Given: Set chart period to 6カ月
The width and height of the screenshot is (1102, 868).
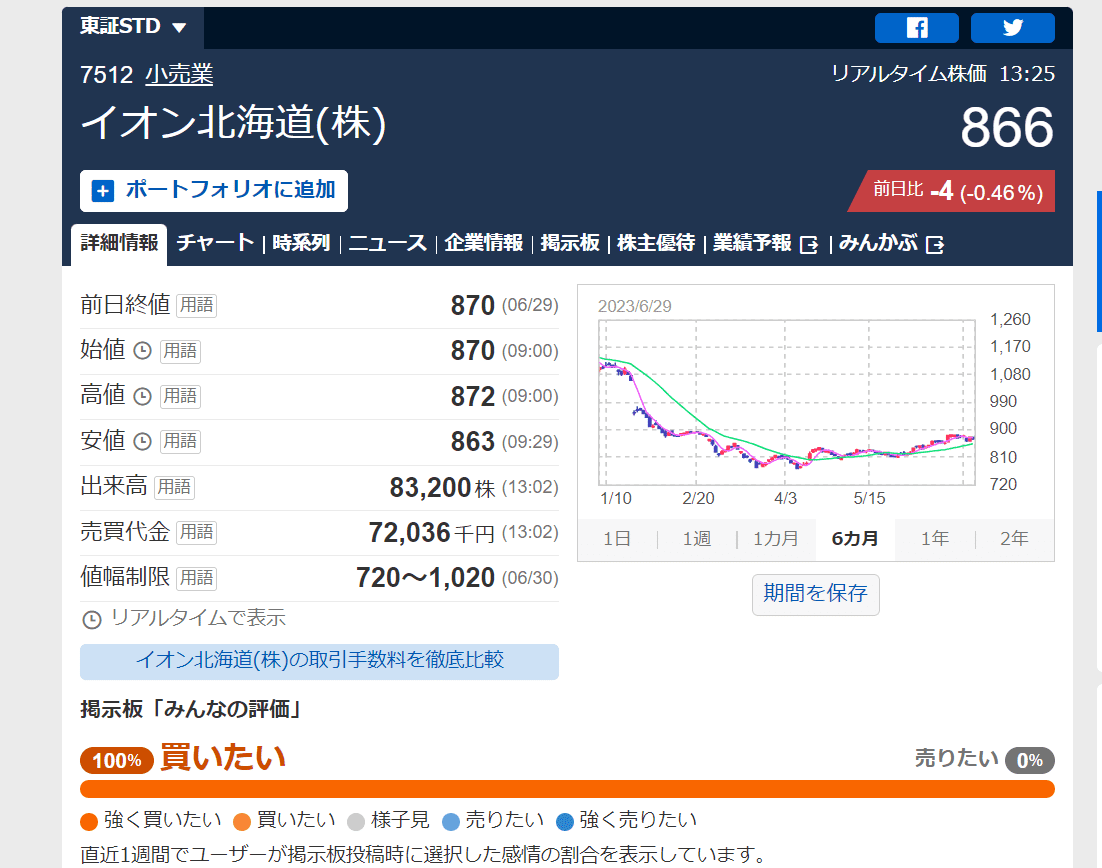Looking at the screenshot, I should coord(855,539).
